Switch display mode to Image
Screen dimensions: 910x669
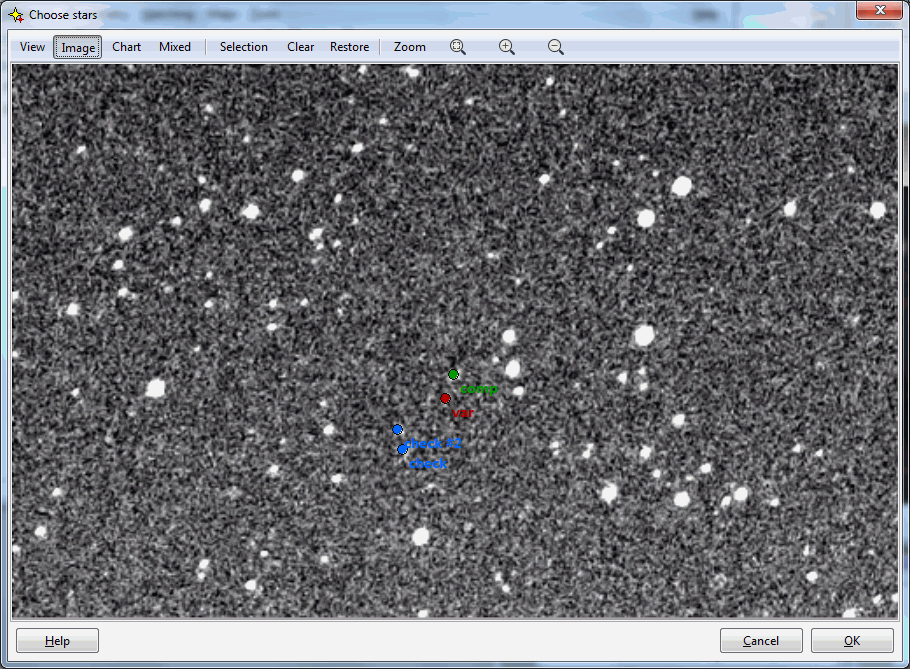click(78, 47)
